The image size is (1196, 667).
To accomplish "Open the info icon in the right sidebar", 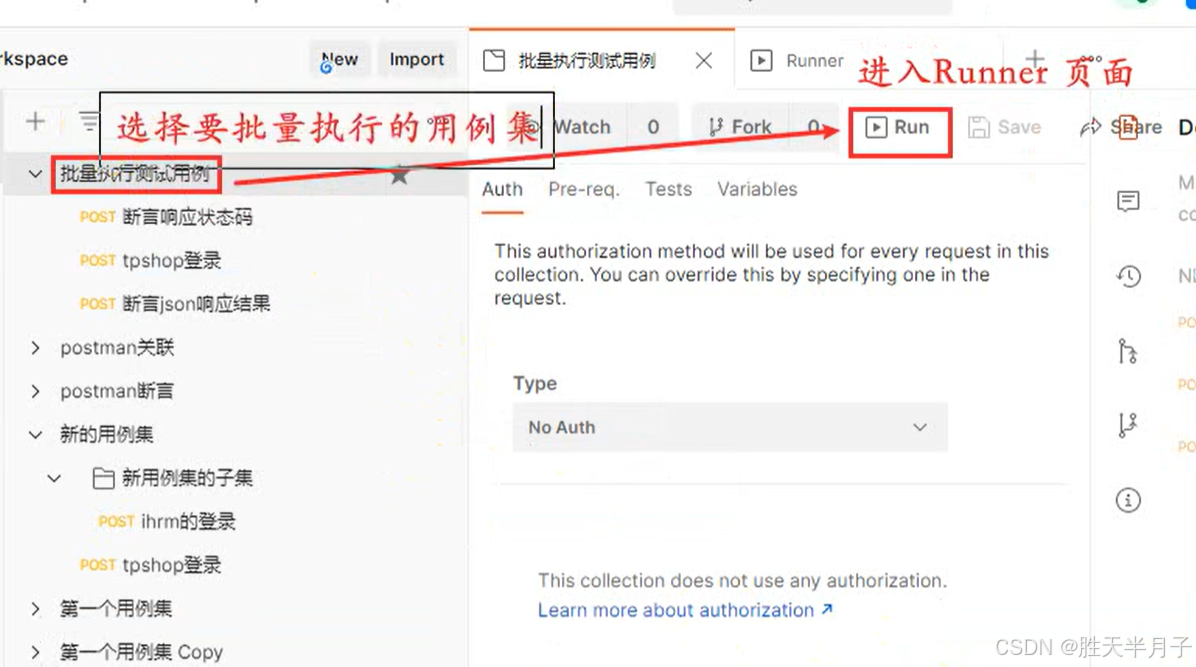I will (x=1128, y=501).
